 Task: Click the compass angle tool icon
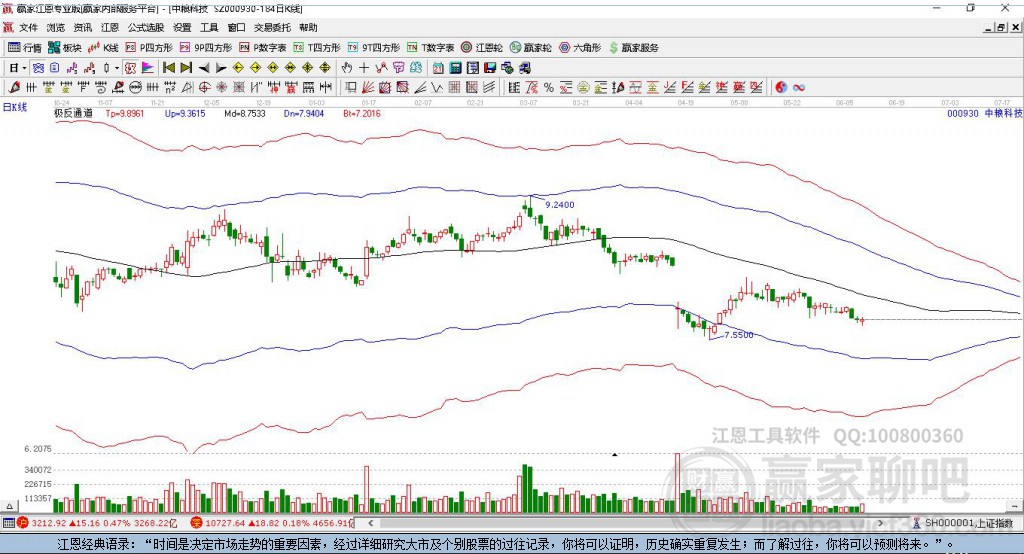tap(187, 87)
